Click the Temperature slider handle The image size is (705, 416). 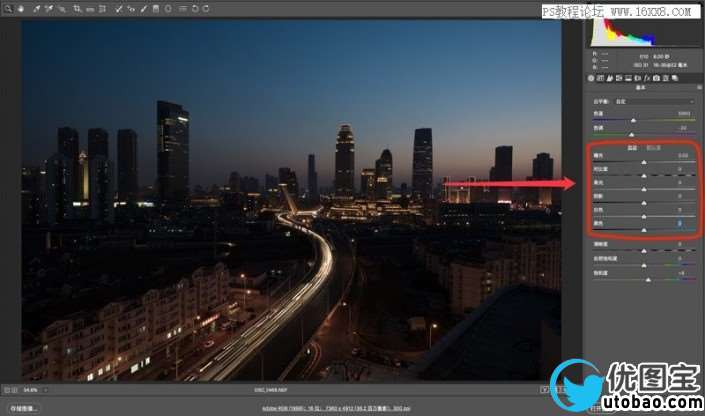click(x=631, y=120)
